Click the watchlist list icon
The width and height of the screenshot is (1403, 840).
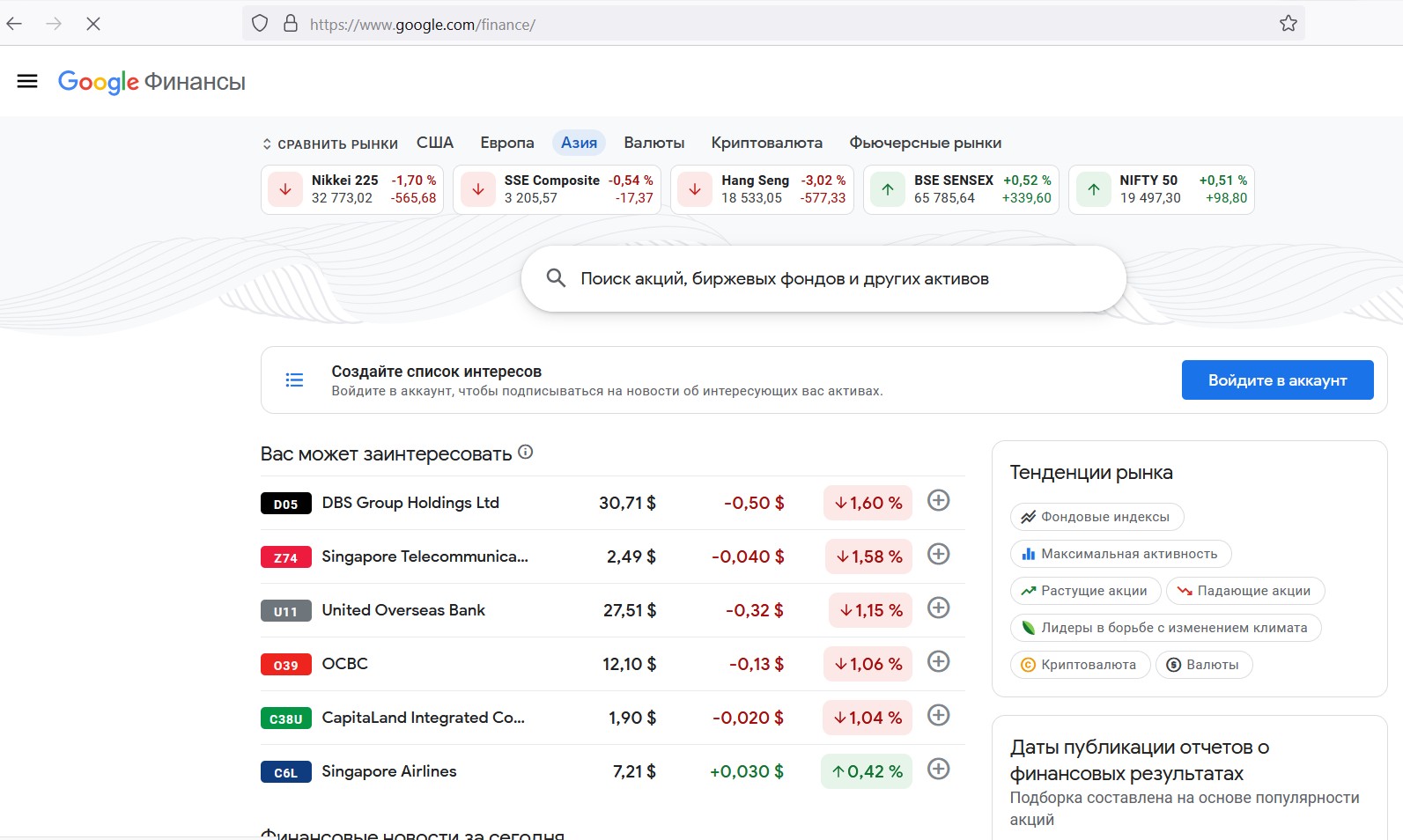[x=294, y=380]
